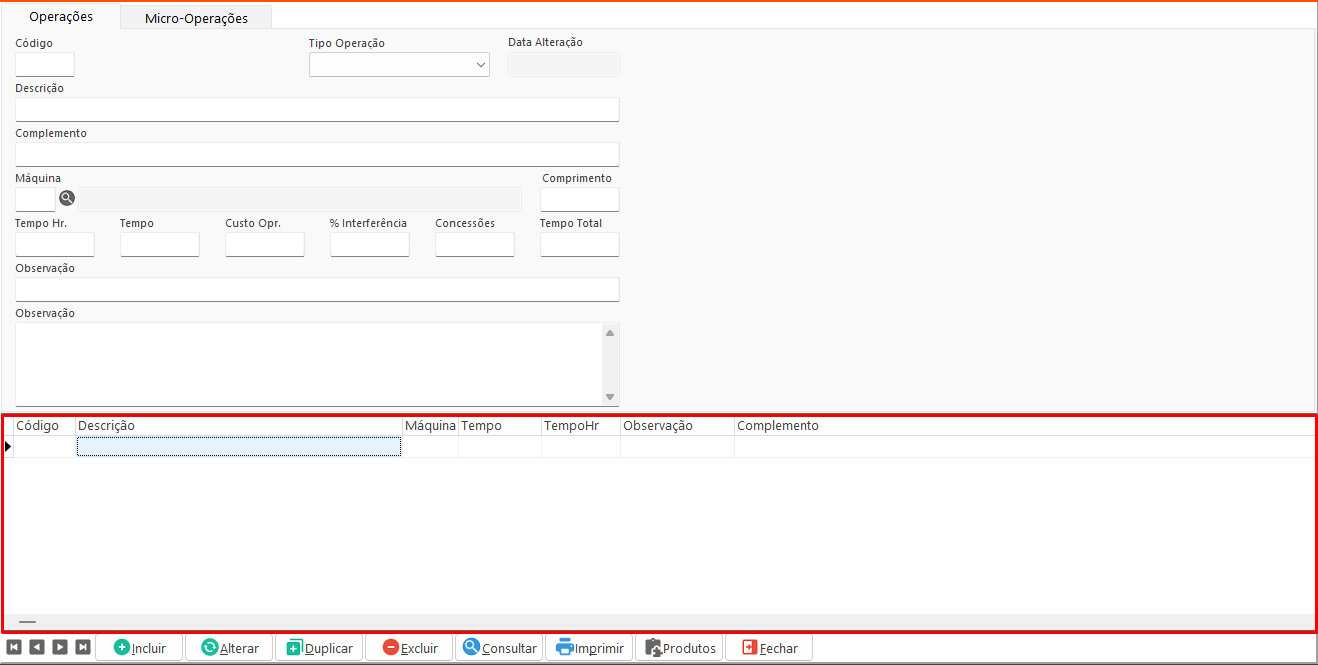Open the Produtos button
This screenshot has width=1318, height=665.
pos(680,648)
